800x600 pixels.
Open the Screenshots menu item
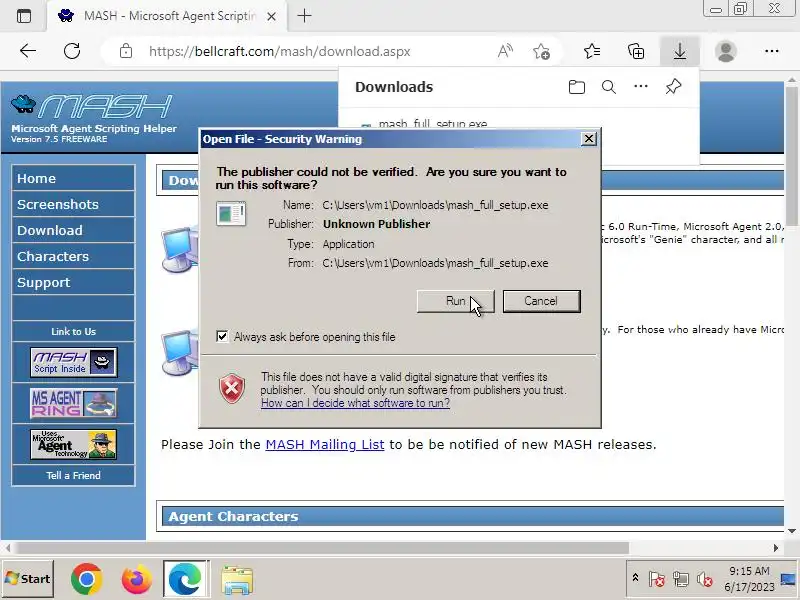(73, 204)
